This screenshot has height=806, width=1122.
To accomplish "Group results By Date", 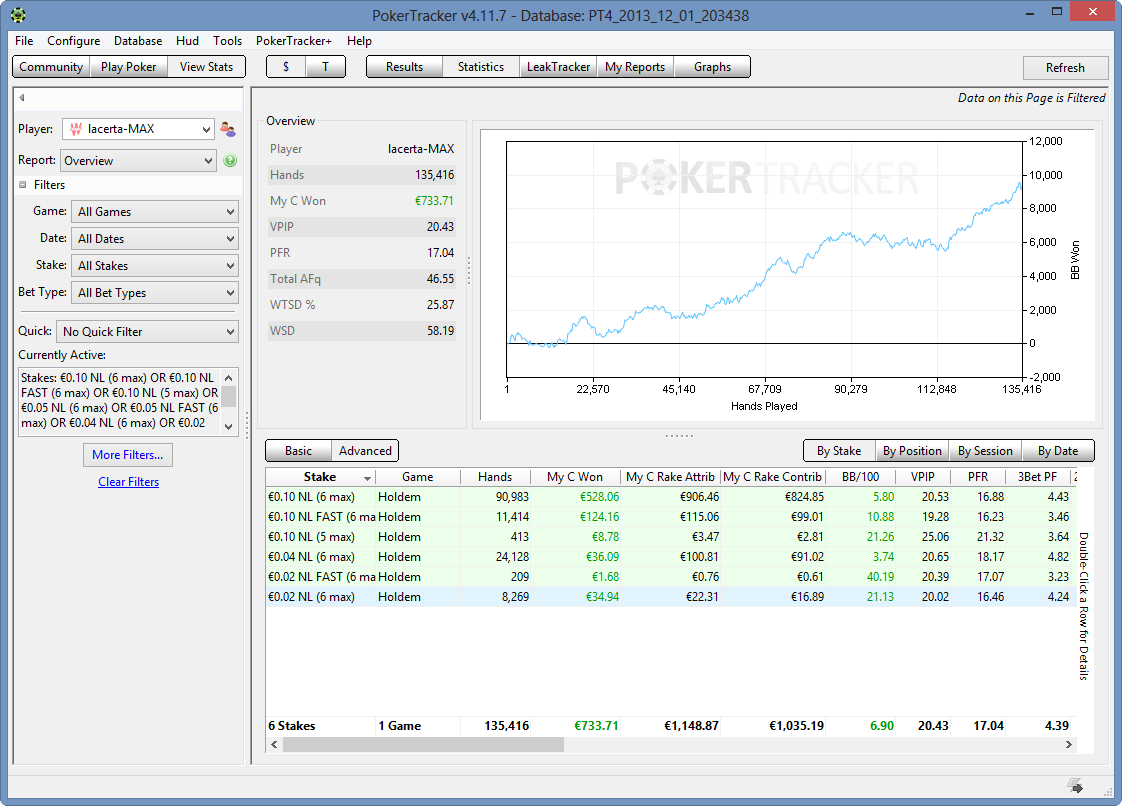I will [1058, 451].
